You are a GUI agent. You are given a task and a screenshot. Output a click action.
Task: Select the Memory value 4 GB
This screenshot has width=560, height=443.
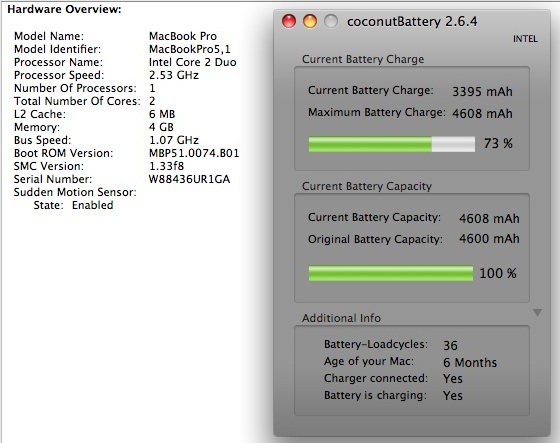[x=161, y=127]
